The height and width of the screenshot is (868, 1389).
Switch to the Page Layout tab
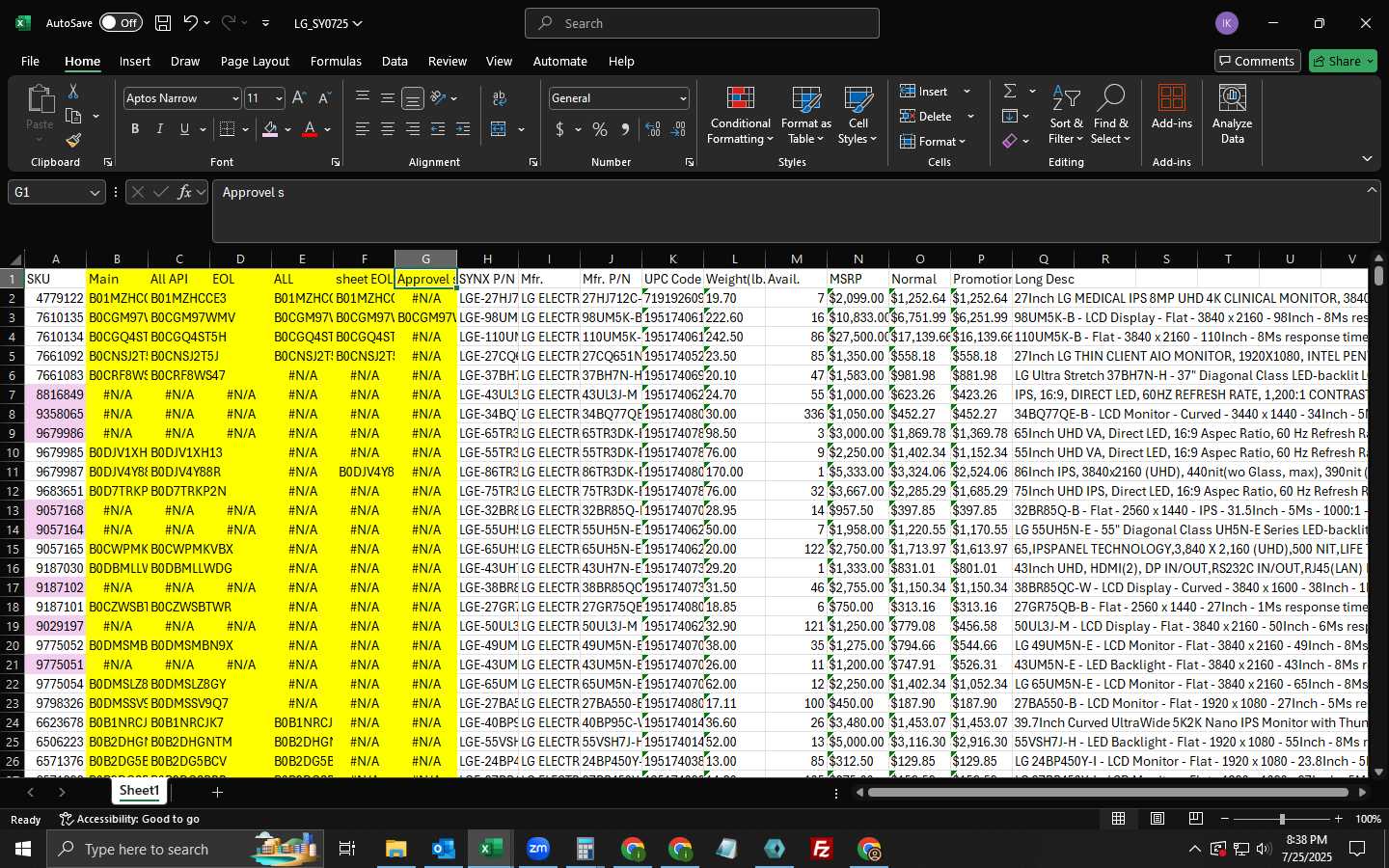pyautogui.click(x=255, y=61)
